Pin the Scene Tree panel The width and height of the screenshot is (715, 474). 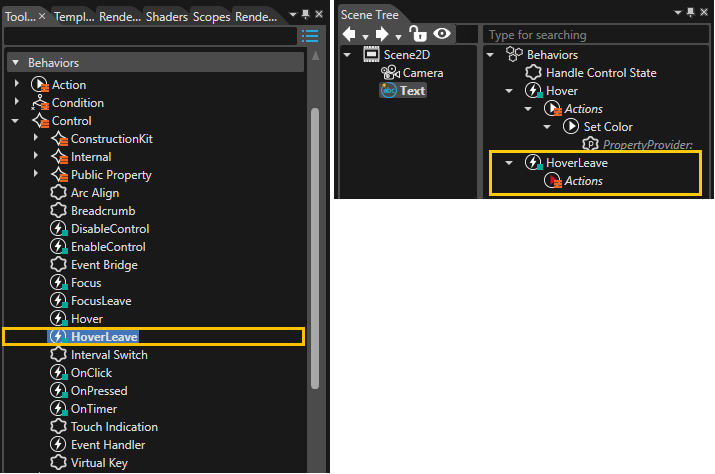click(x=690, y=12)
